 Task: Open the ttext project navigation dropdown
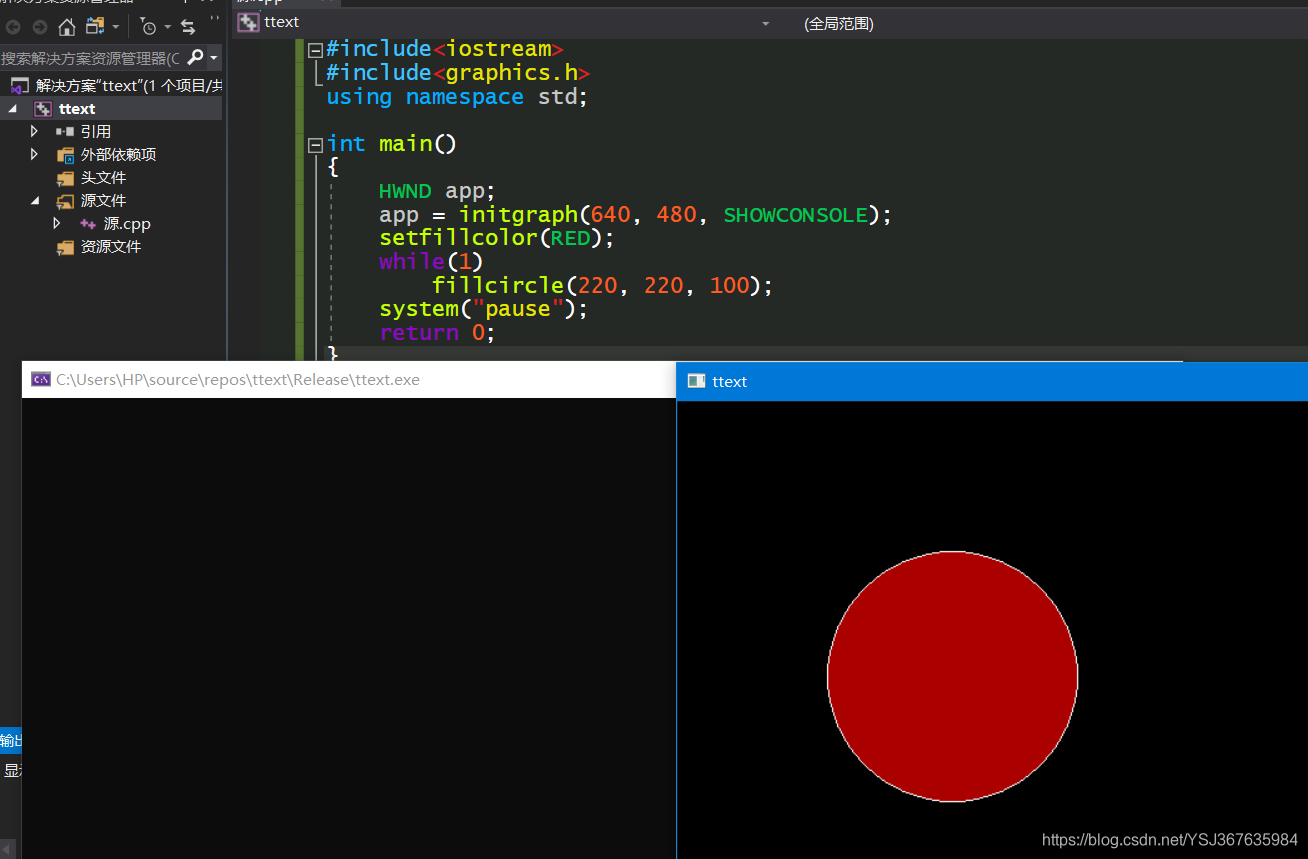pos(766,22)
